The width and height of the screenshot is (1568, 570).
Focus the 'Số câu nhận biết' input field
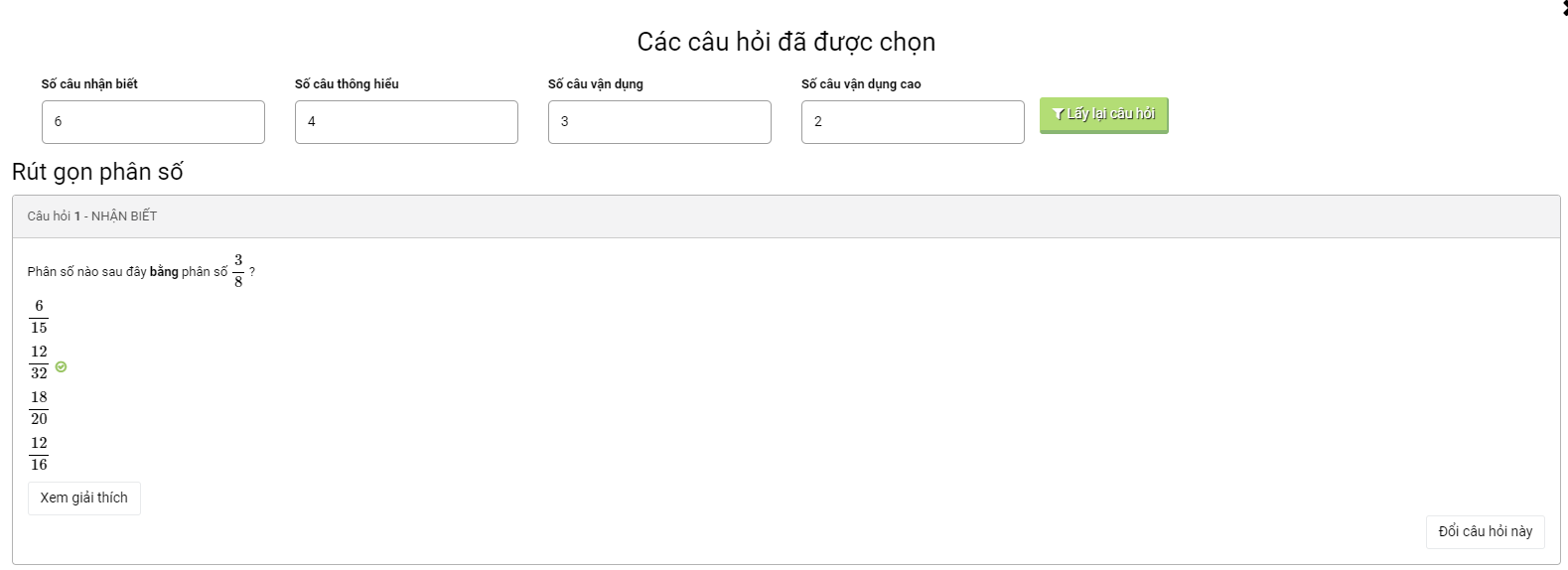click(153, 122)
